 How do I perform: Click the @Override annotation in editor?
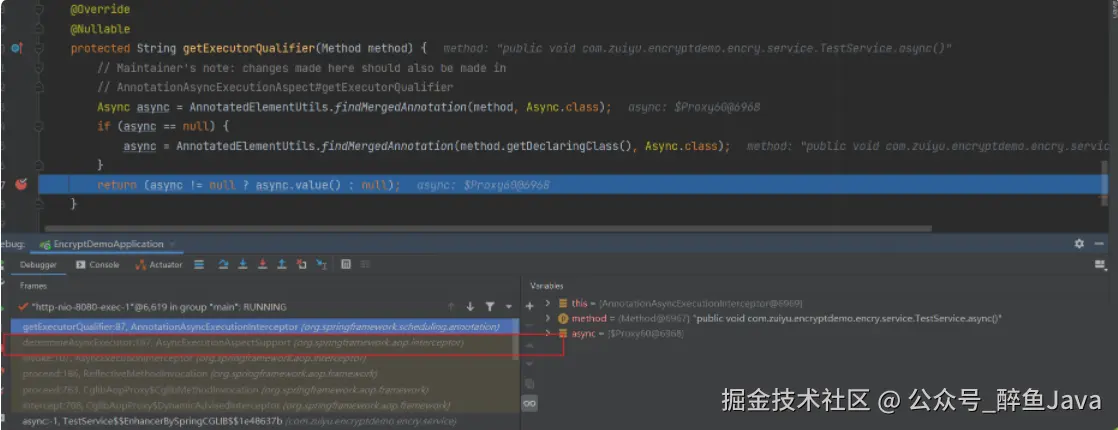click(x=100, y=10)
